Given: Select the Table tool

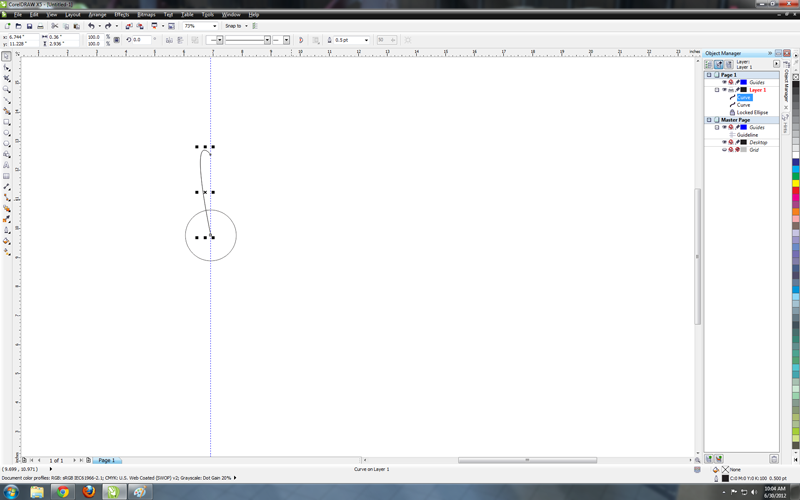Looking at the screenshot, I should click(x=6, y=176).
